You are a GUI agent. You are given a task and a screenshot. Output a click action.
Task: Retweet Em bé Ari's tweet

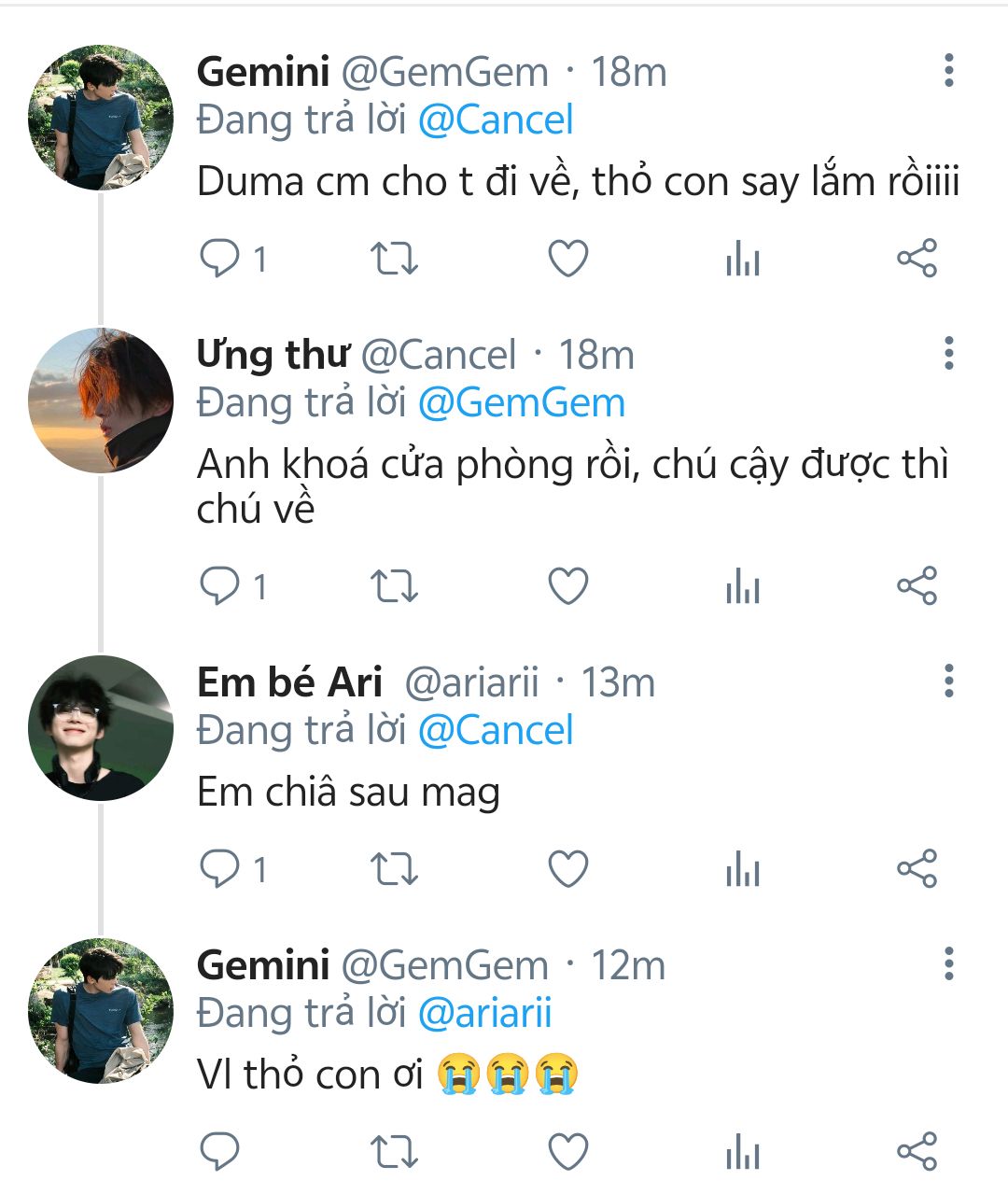pos(394,869)
